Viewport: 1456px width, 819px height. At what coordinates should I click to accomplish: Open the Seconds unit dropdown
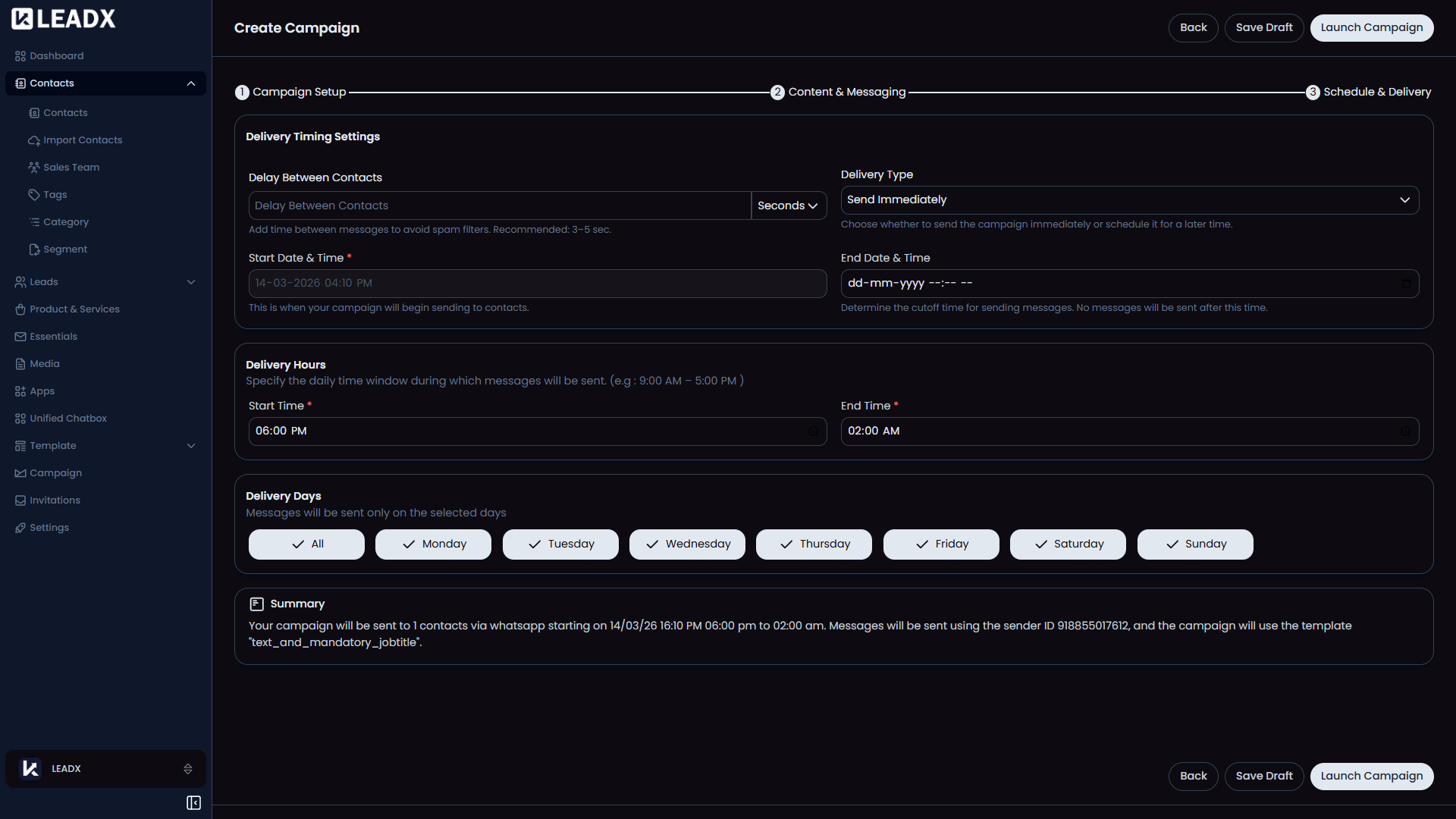click(788, 206)
